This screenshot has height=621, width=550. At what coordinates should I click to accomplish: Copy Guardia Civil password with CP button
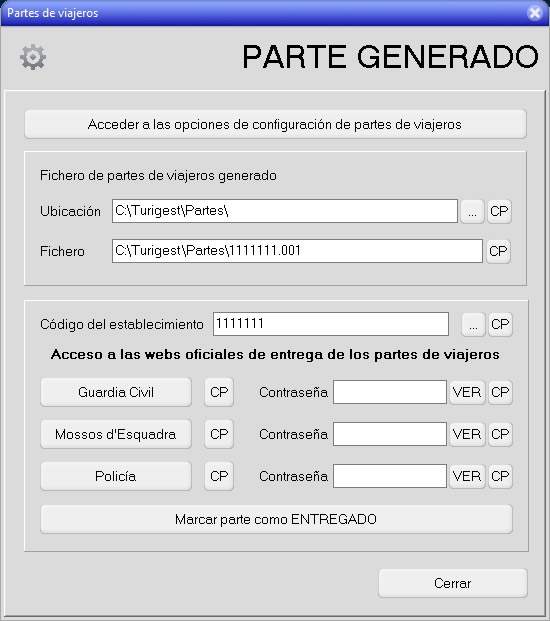click(x=500, y=392)
